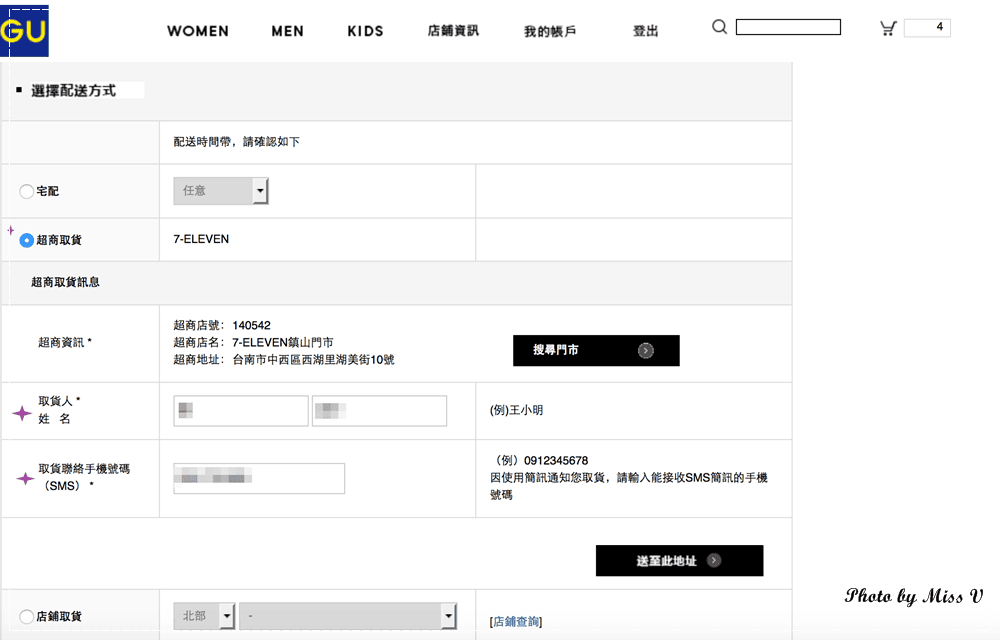Click the example number 0912345678
1000x640 pixels.
click(x=556, y=460)
